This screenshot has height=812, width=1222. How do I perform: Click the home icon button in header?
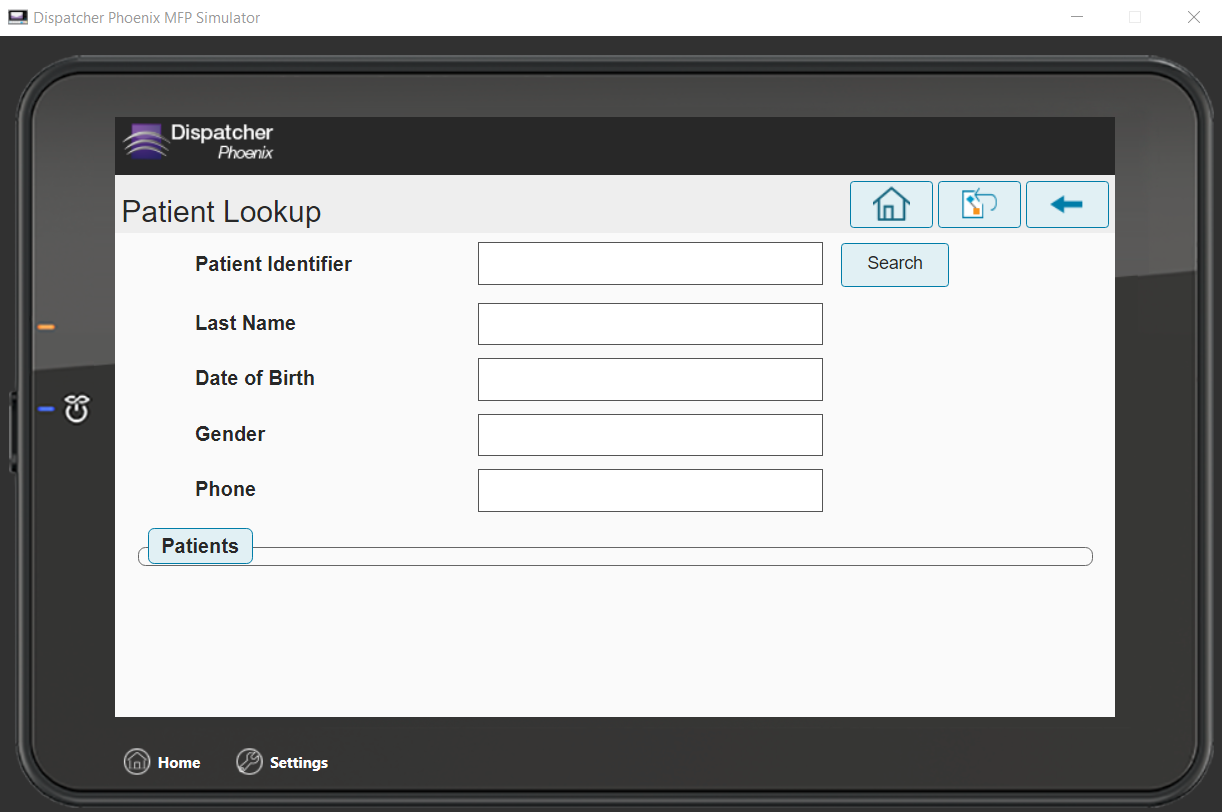click(x=891, y=205)
